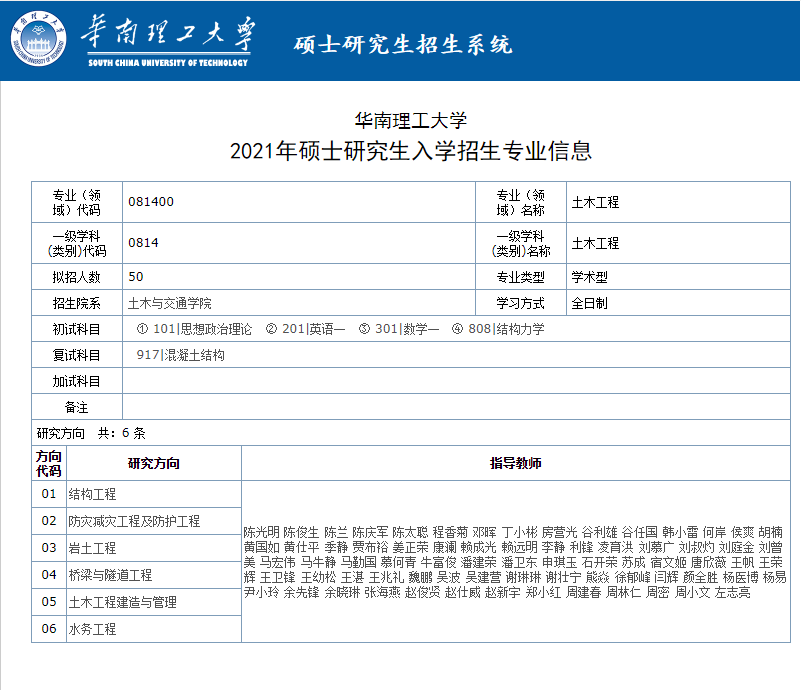The width and height of the screenshot is (801, 690).
Task: Click the 研究方向 column header
Action: pos(154,463)
